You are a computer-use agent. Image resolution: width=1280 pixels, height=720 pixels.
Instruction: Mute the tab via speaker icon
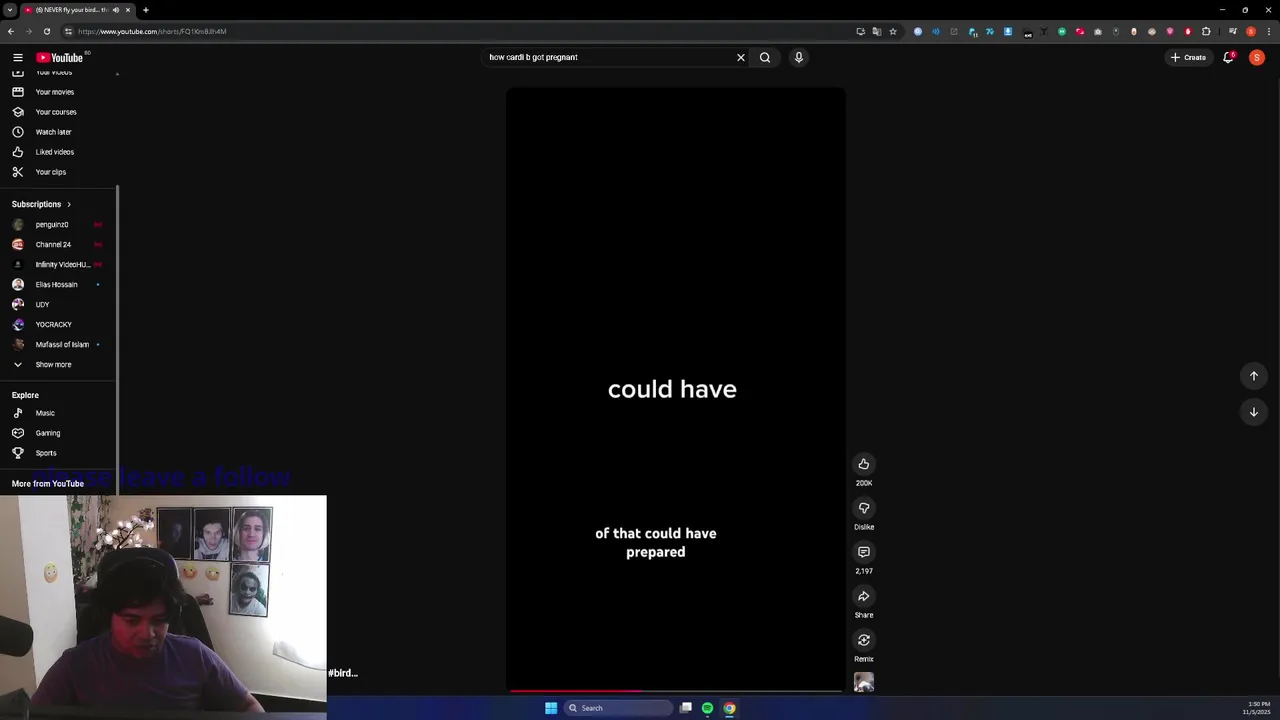115,10
